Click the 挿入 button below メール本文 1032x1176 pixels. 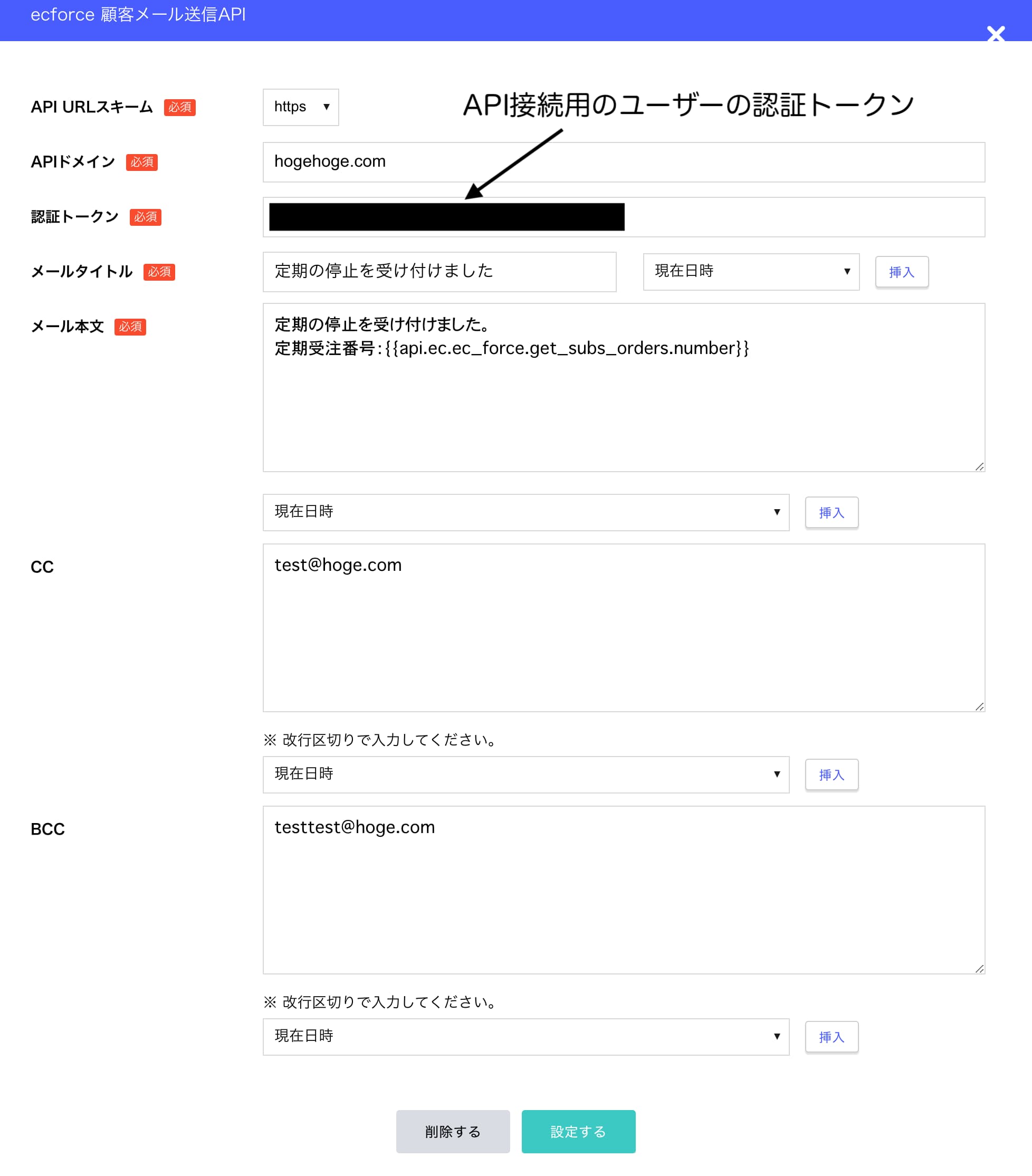[x=830, y=512]
